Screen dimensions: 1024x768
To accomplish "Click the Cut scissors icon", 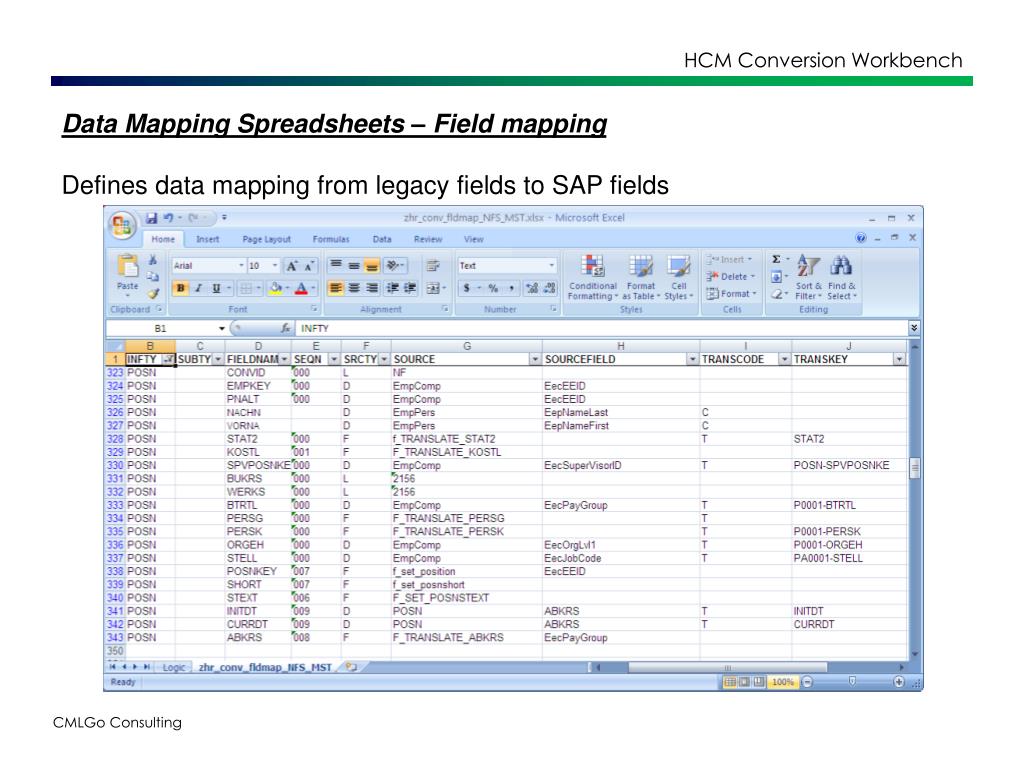I will 153,260.
